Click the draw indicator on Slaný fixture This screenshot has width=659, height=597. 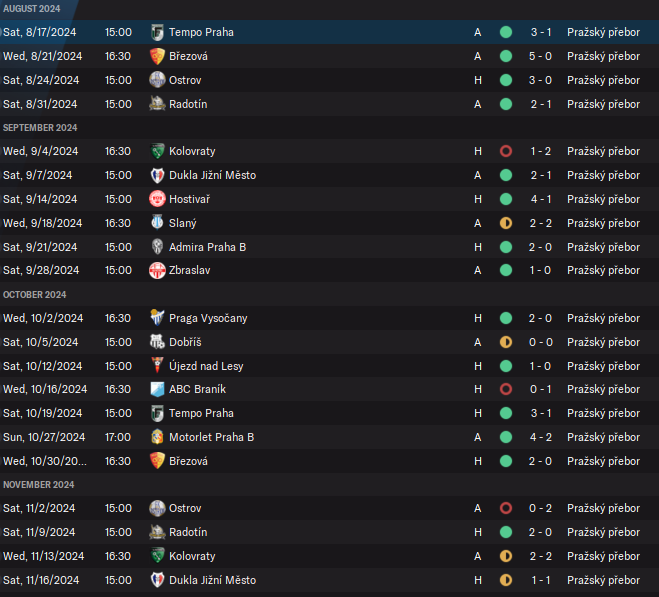pos(506,223)
